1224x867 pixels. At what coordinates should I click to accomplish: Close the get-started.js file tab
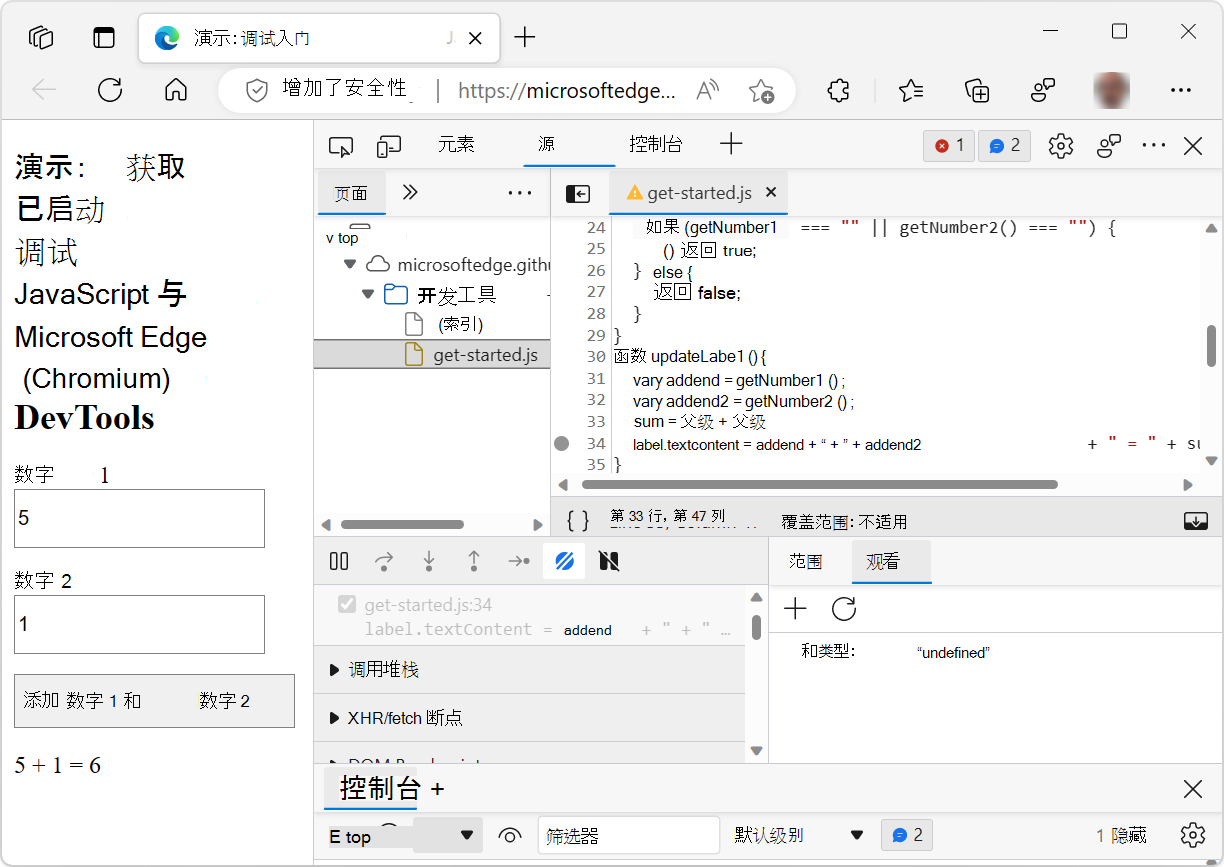tap(771, 192)
